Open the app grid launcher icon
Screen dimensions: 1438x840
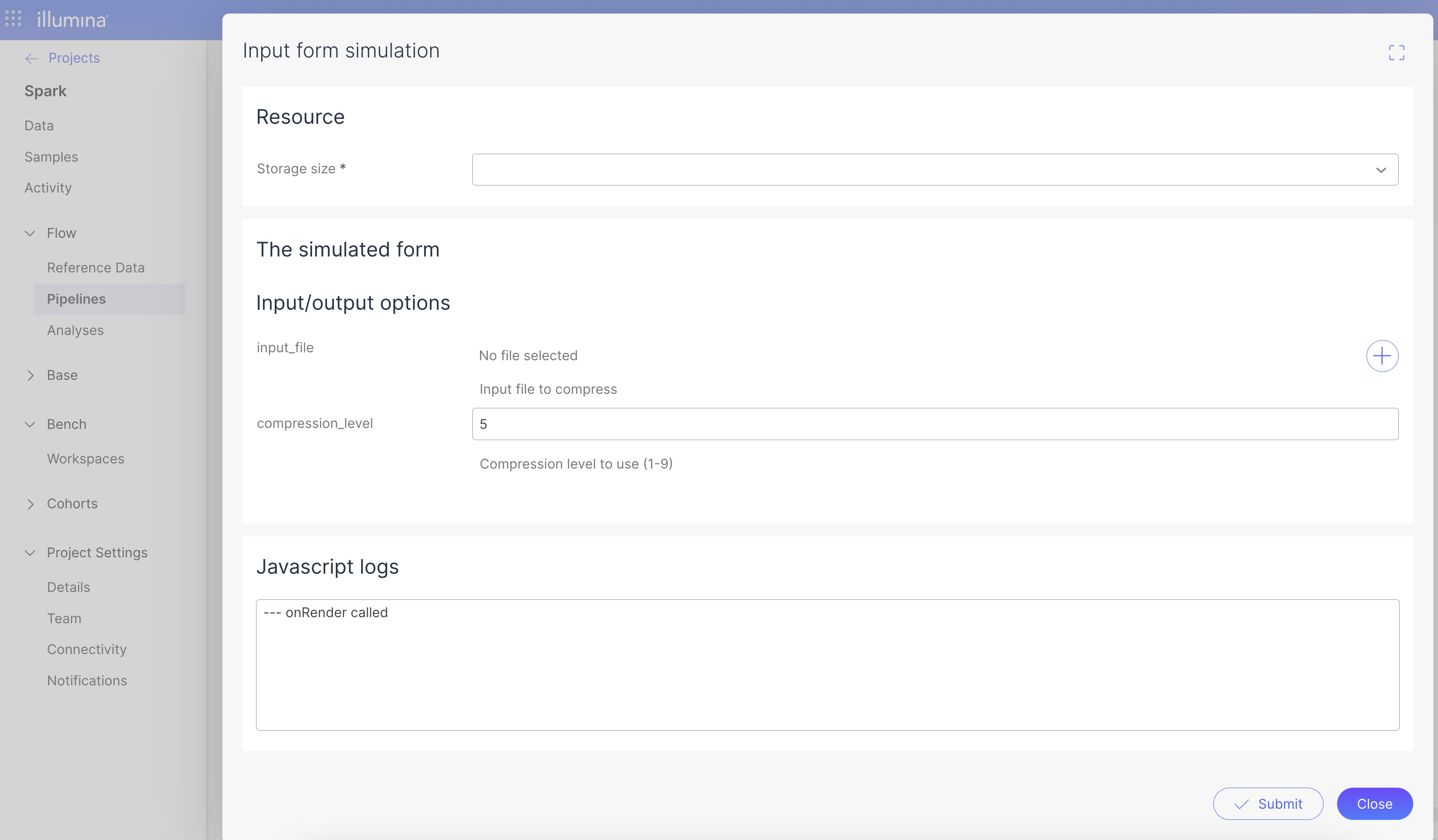[x=13, y=19]
